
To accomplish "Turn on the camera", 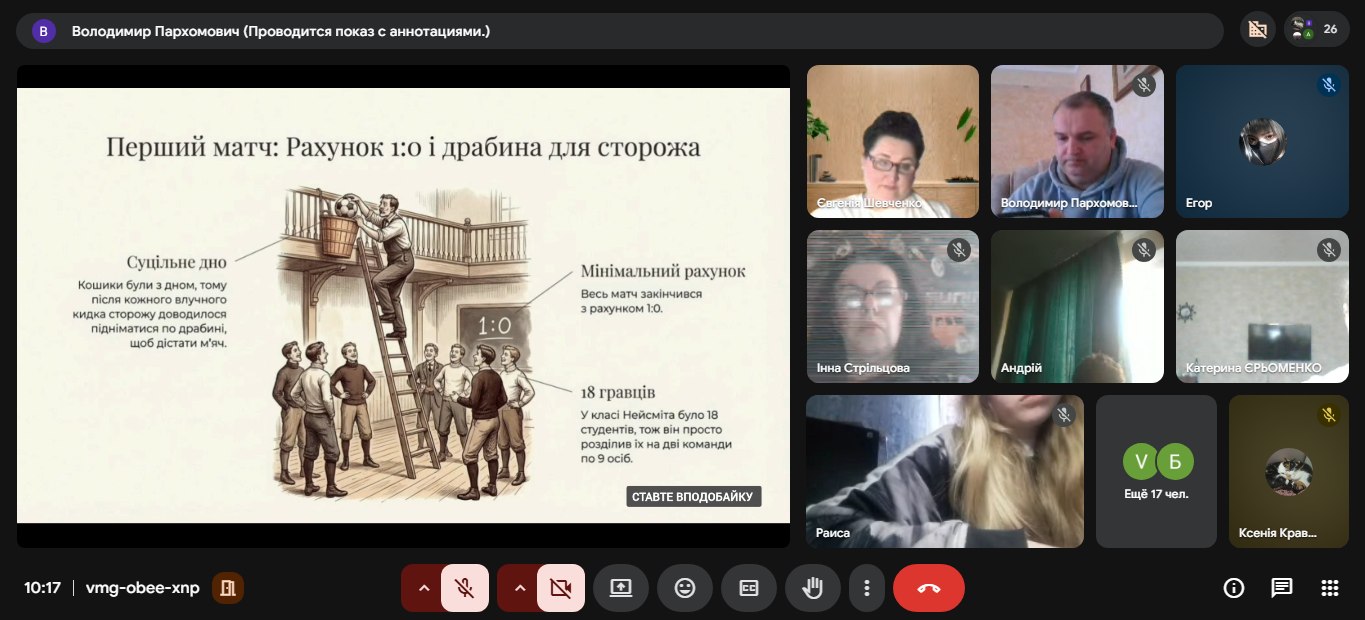I will pyautogui.click(x=560, y=588).
